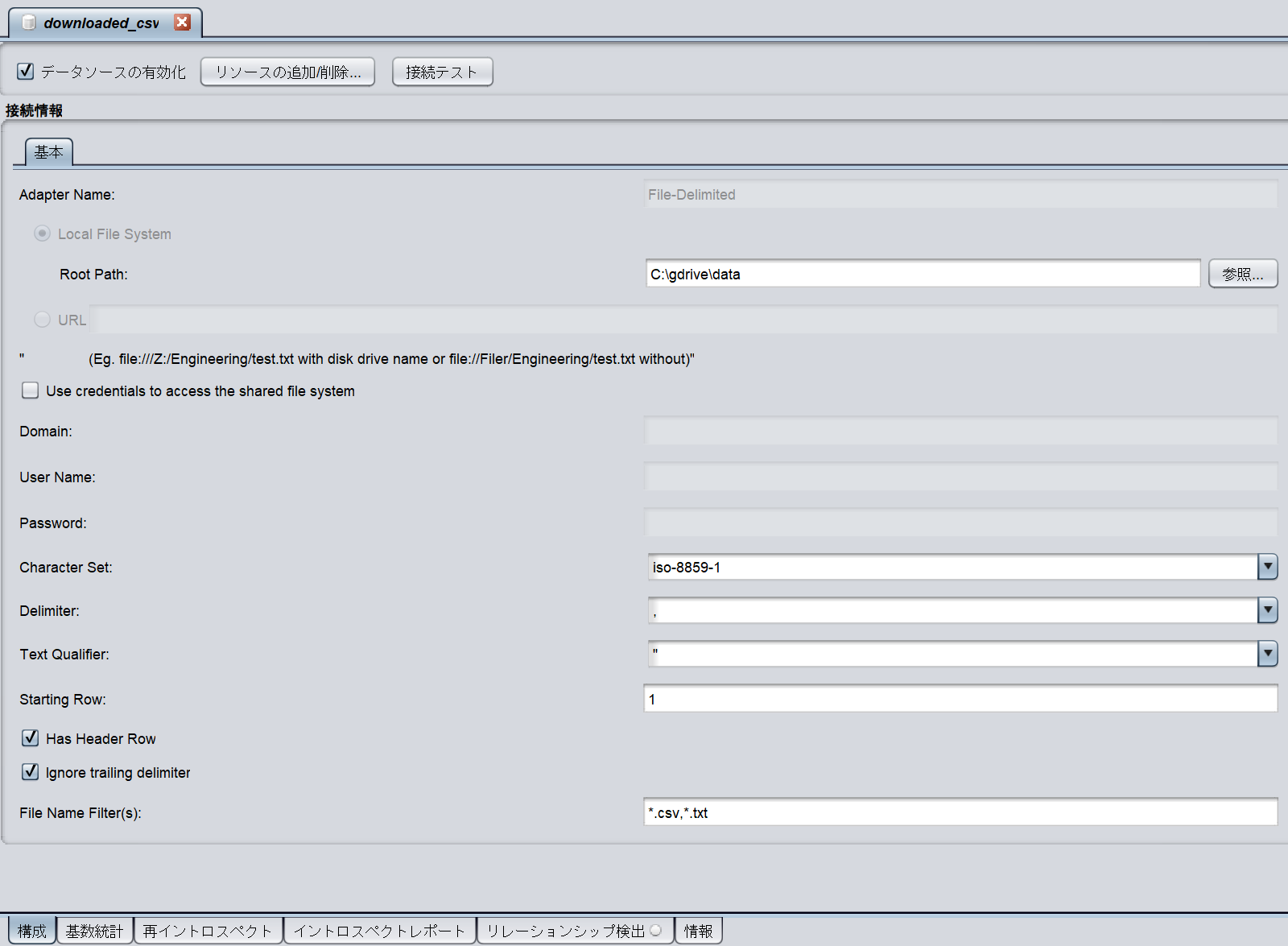Image resolution: width=1288 pixels, height=946 pixels.
Task: Click the User Name field
Action: click(x=960, y=477)
